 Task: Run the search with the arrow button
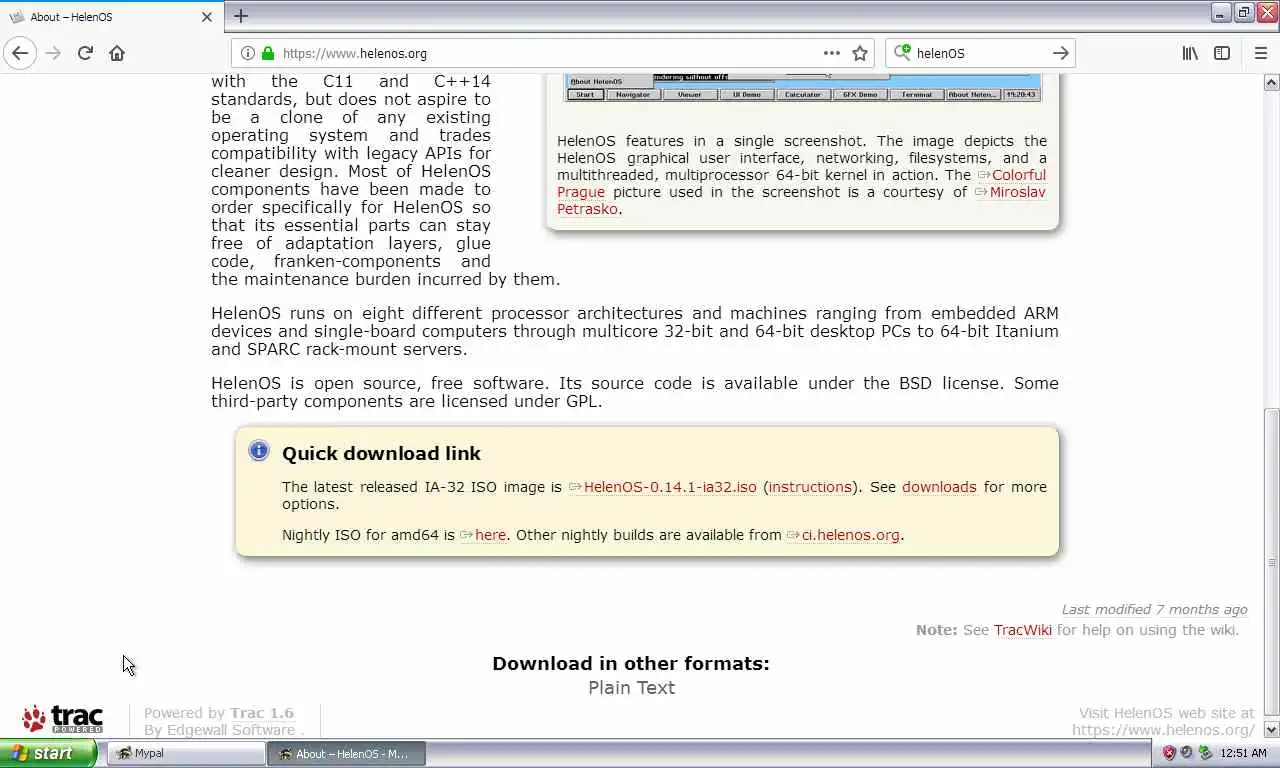(x=1060, y=53)
